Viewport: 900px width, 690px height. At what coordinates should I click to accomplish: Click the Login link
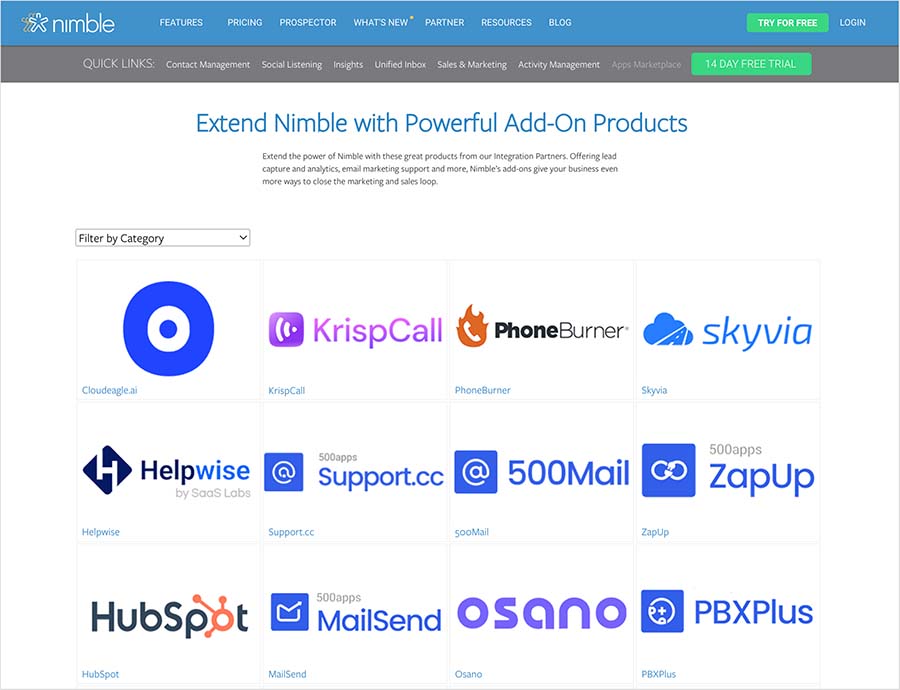pyautogui.click(x=852, y=22)
